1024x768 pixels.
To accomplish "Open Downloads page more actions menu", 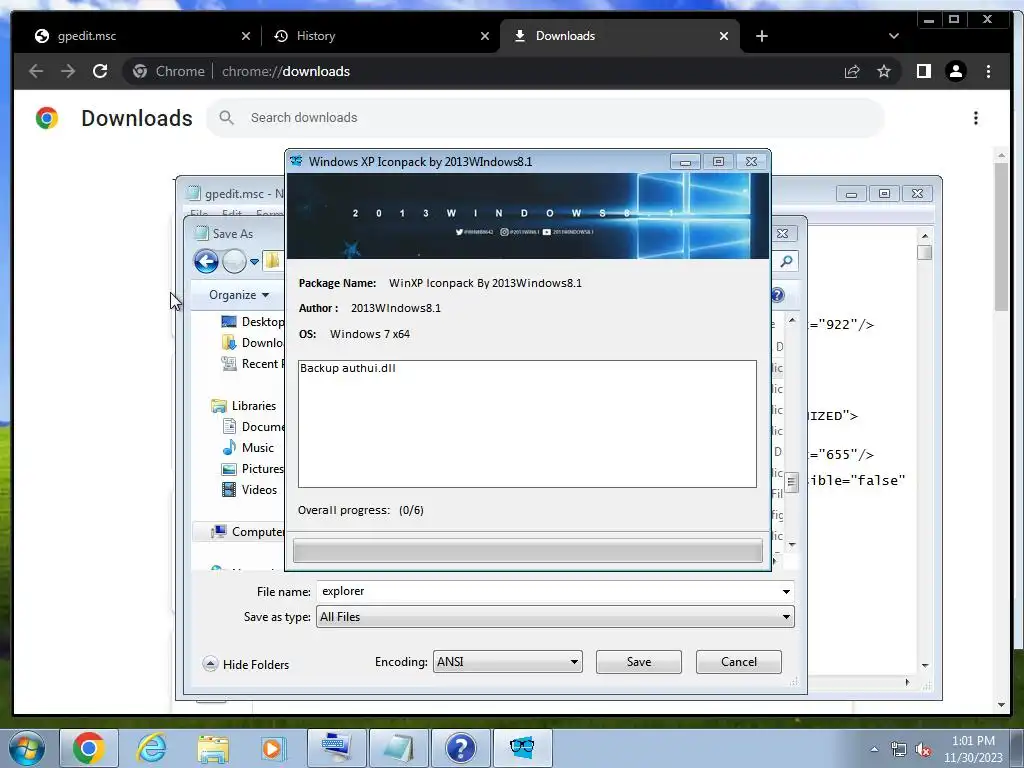I will click(976, 118).
